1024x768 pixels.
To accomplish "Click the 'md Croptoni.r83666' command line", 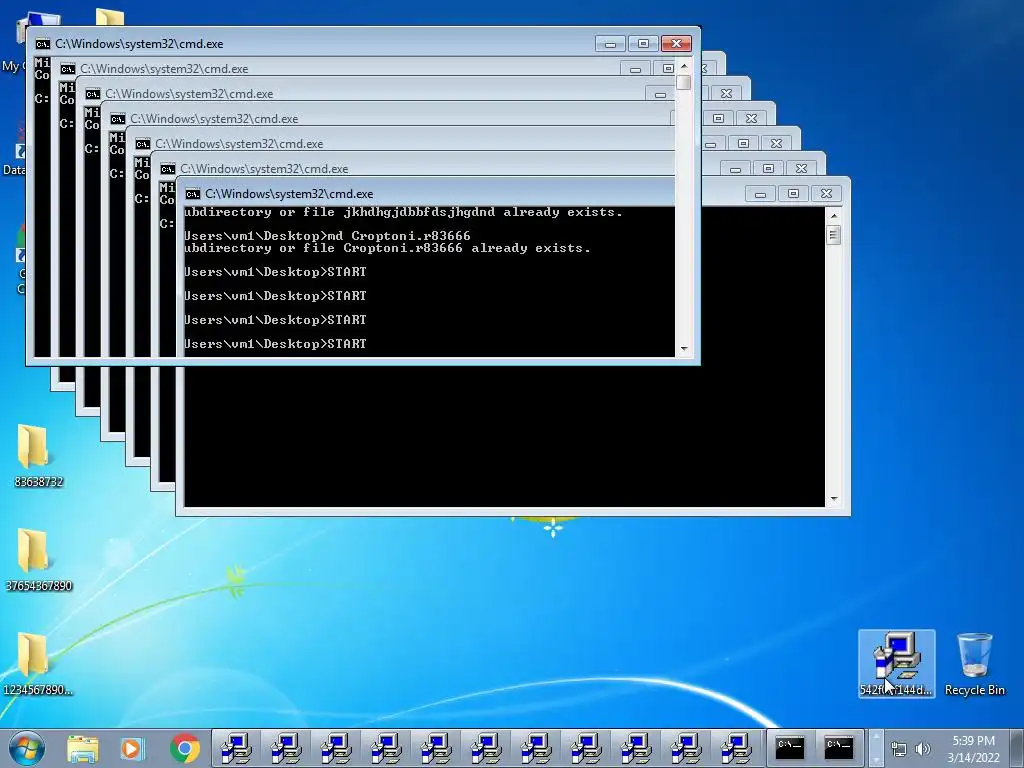I will [399, 236].
